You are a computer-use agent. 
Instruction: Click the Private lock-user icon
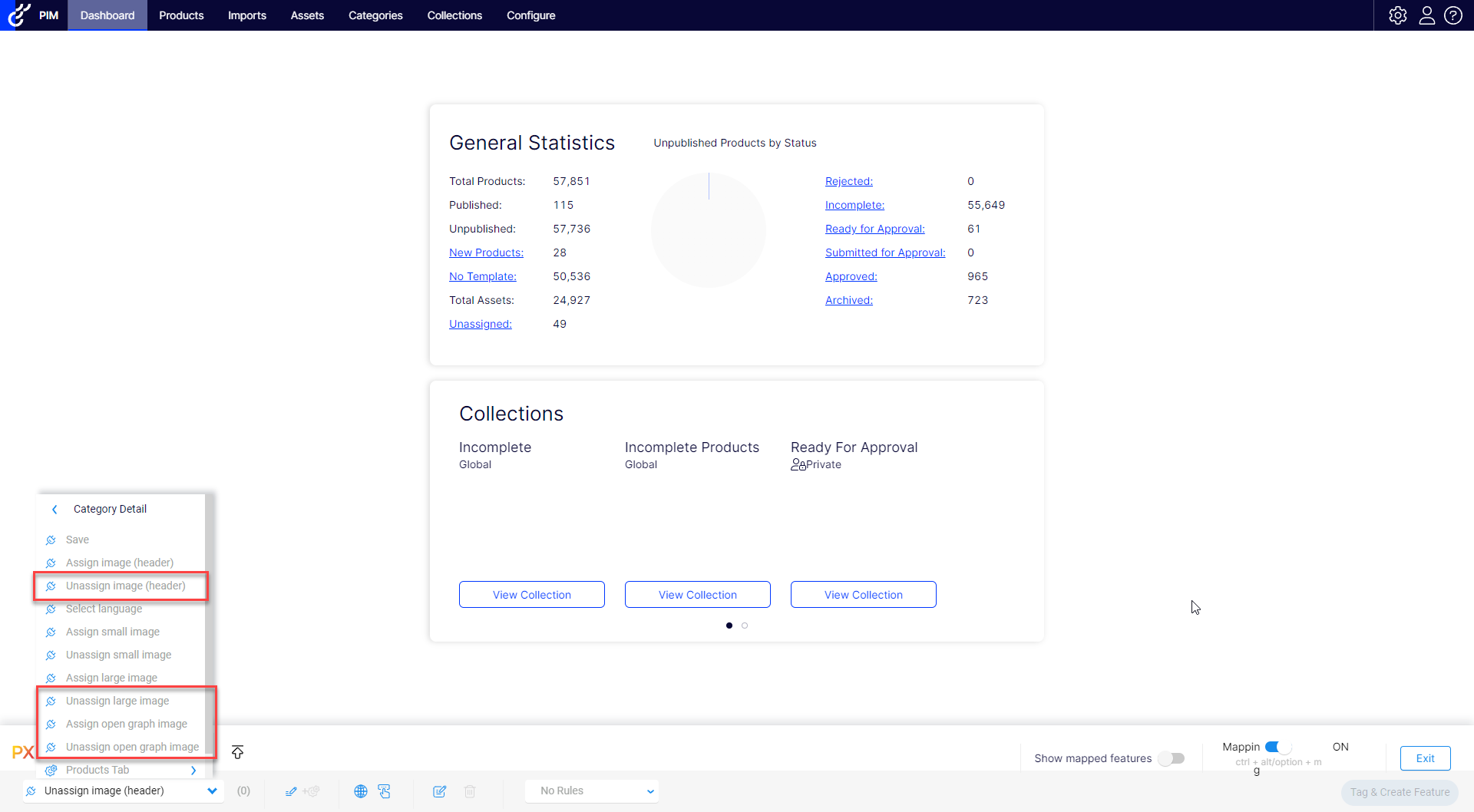coord(798,465)
